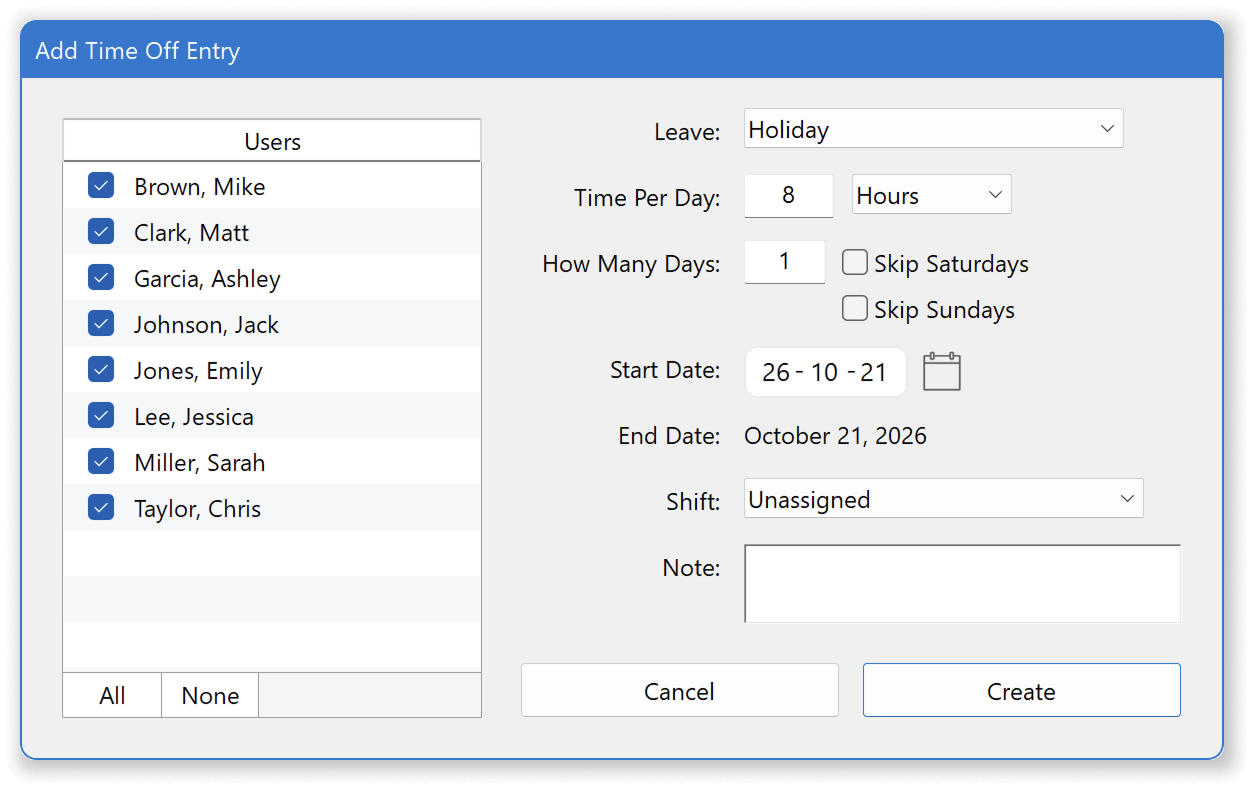Uncheck the Johnson, Jack checkbox
The width and height of the screenshot is (1254, 790).
click(101, 324)
